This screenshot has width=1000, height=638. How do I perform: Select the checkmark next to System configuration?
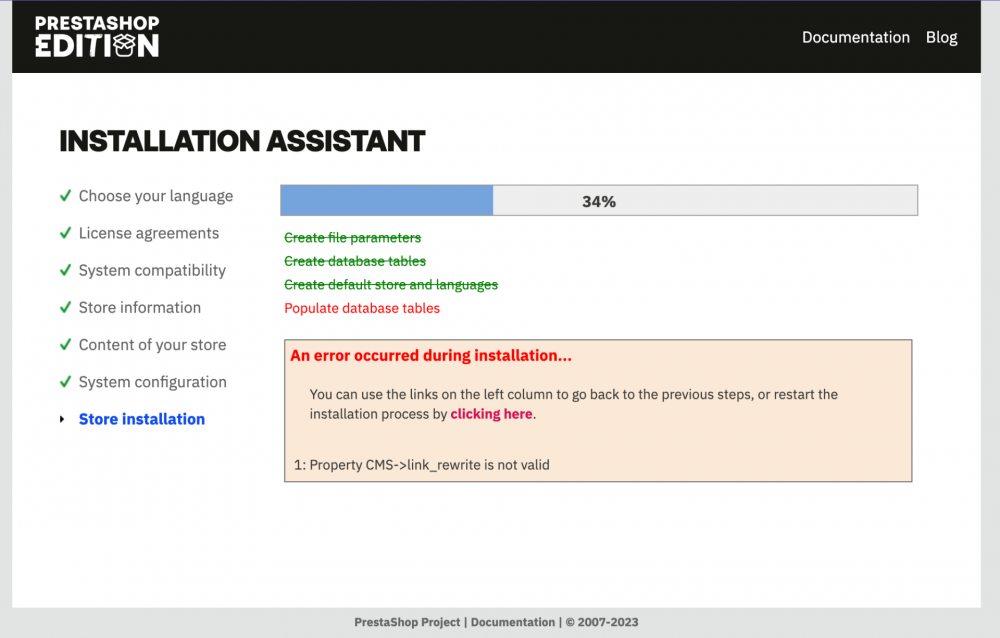pos(64,381)
